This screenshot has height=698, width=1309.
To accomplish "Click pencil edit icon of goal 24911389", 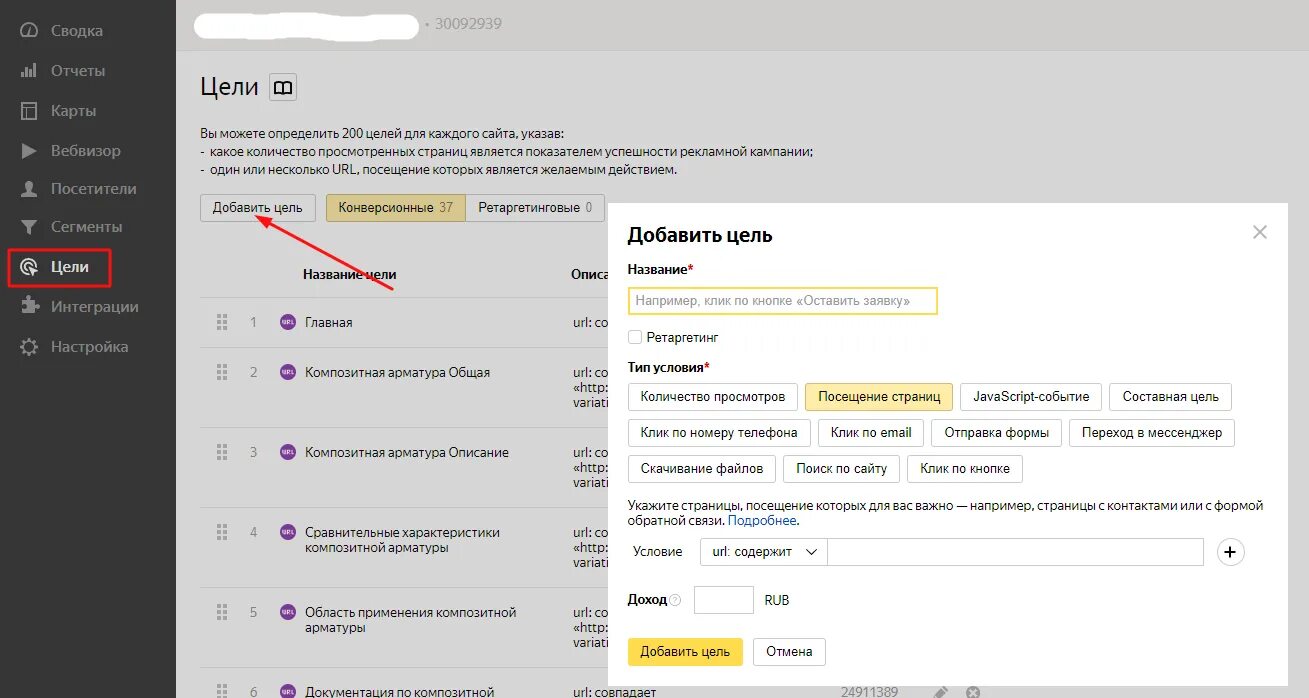I will (940, 692).
